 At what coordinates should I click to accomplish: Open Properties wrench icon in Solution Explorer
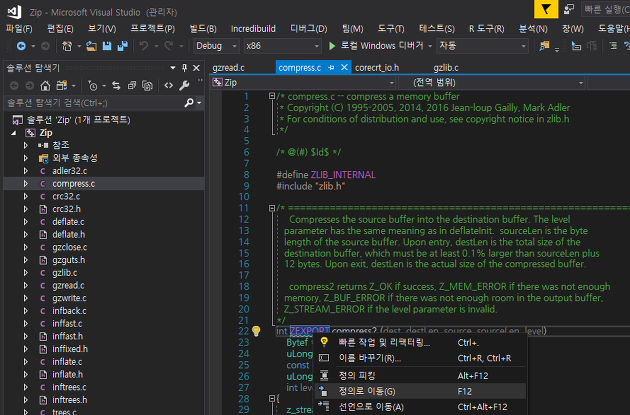click(x=184, y=86)
